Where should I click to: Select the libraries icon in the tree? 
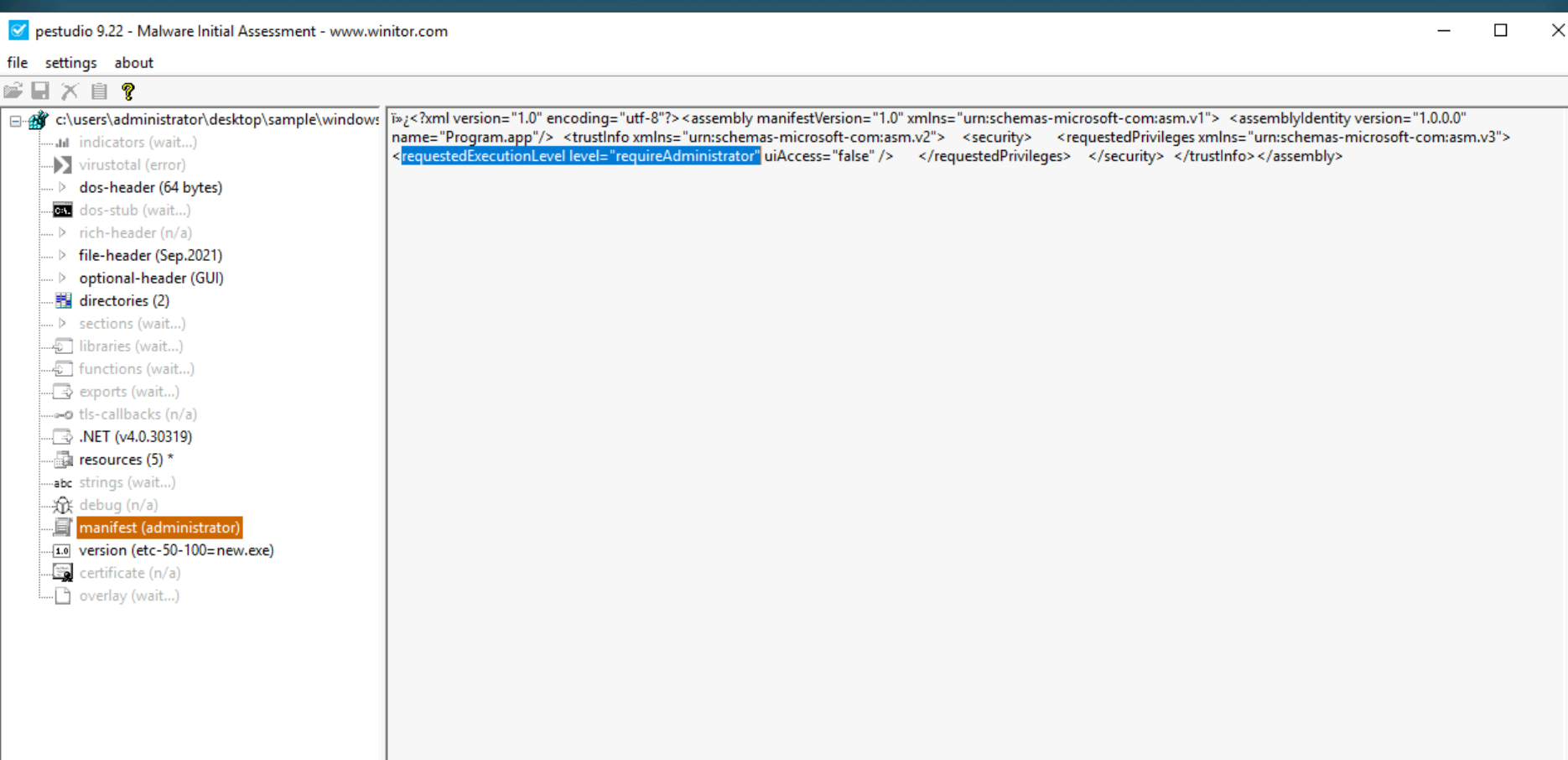click(x=63, y=346)
